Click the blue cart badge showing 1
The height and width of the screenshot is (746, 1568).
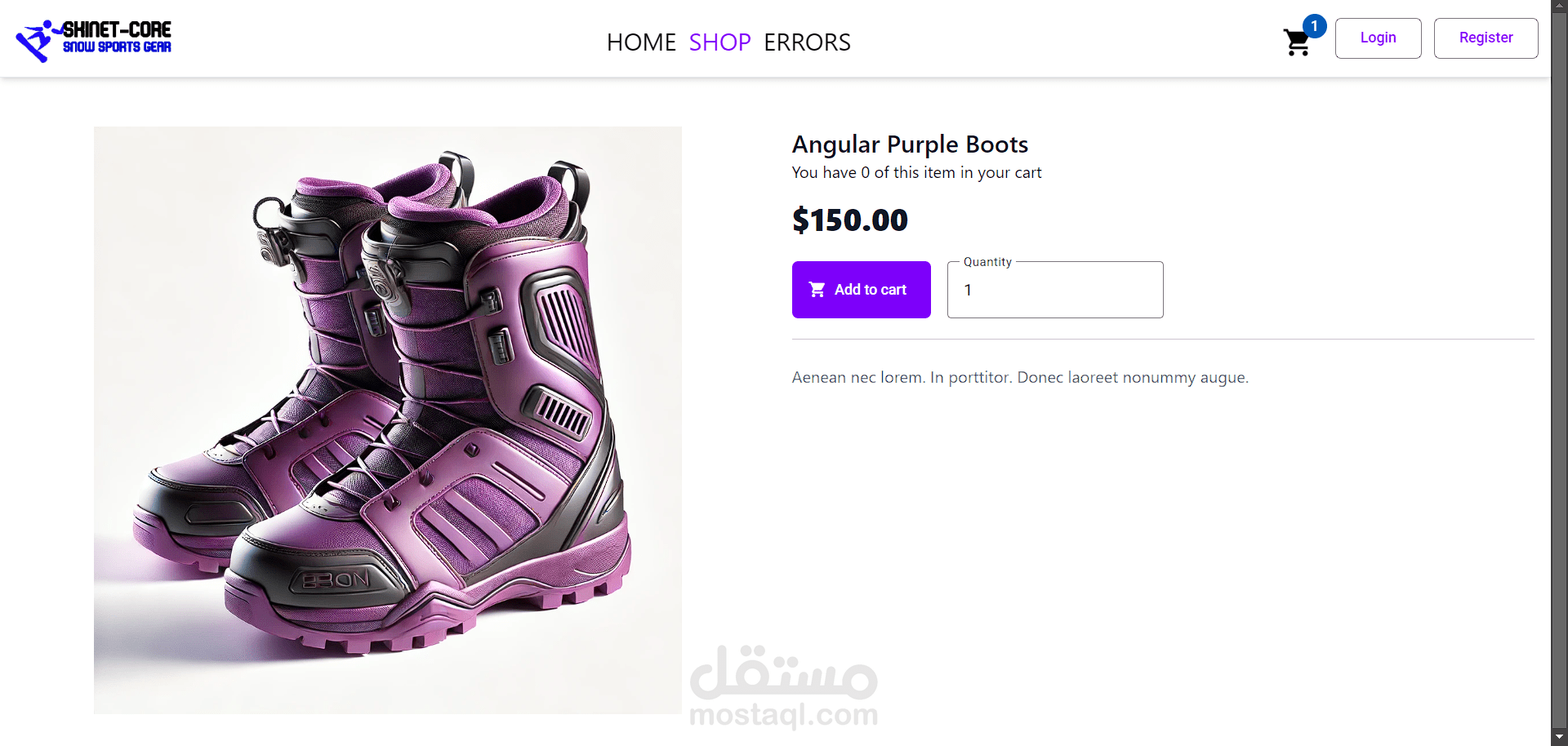click(x=1314, y=26)
